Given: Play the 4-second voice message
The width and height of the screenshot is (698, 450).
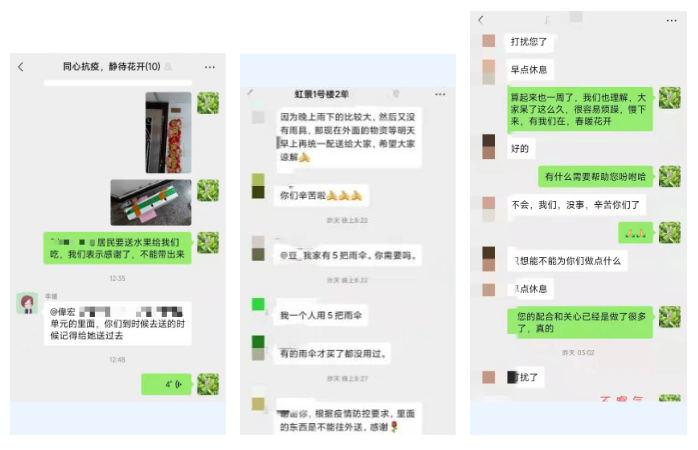Looking at the screenshot, I should point(166,384).
